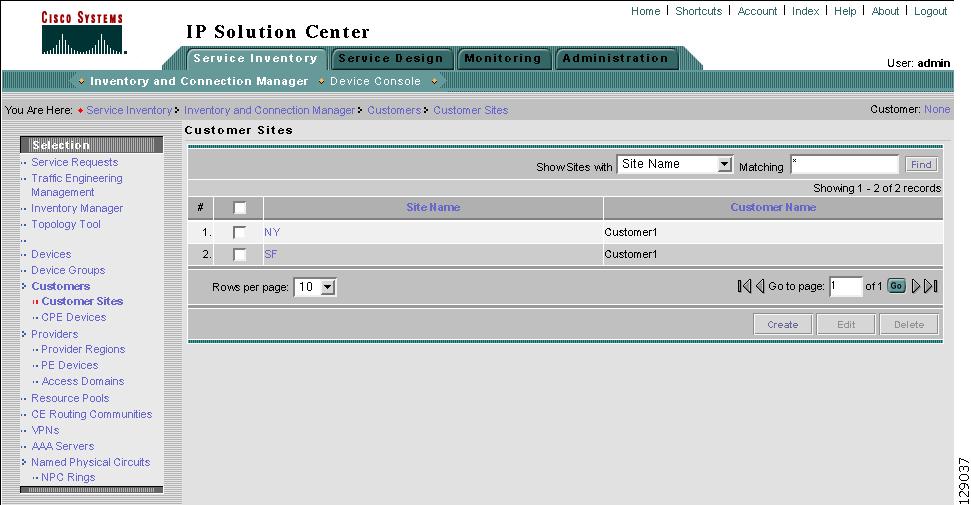The image size is (971, 505).
Task: Click Customer Sites breadcrumb link
Action: [x=471, y=110]
